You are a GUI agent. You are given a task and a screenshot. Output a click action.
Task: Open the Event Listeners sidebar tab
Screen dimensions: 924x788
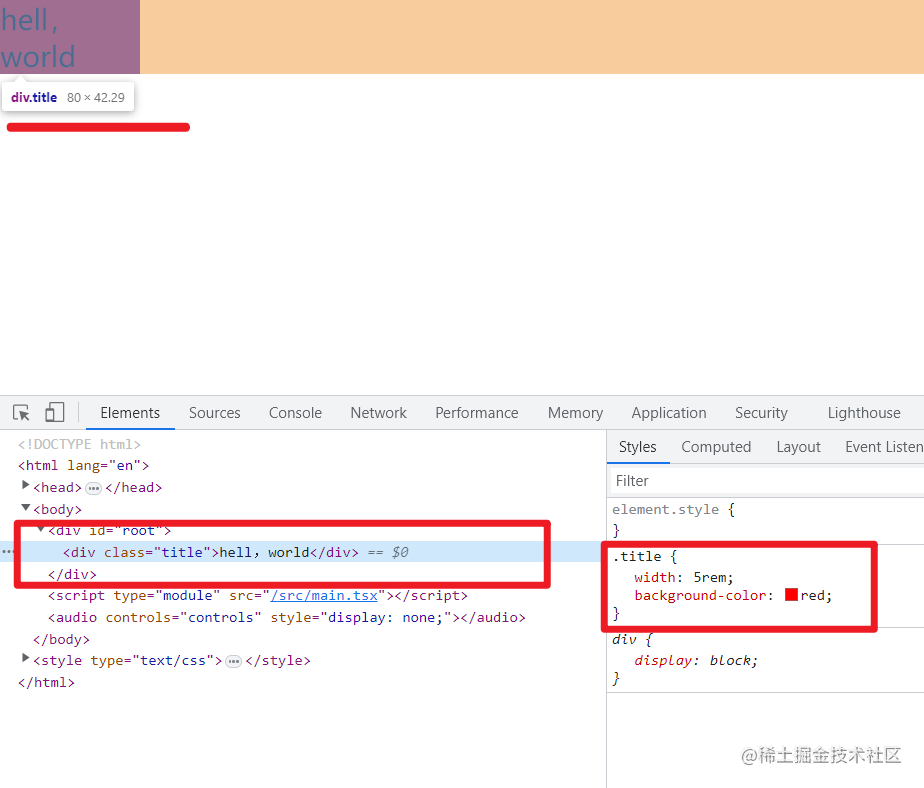click(884, 447)
